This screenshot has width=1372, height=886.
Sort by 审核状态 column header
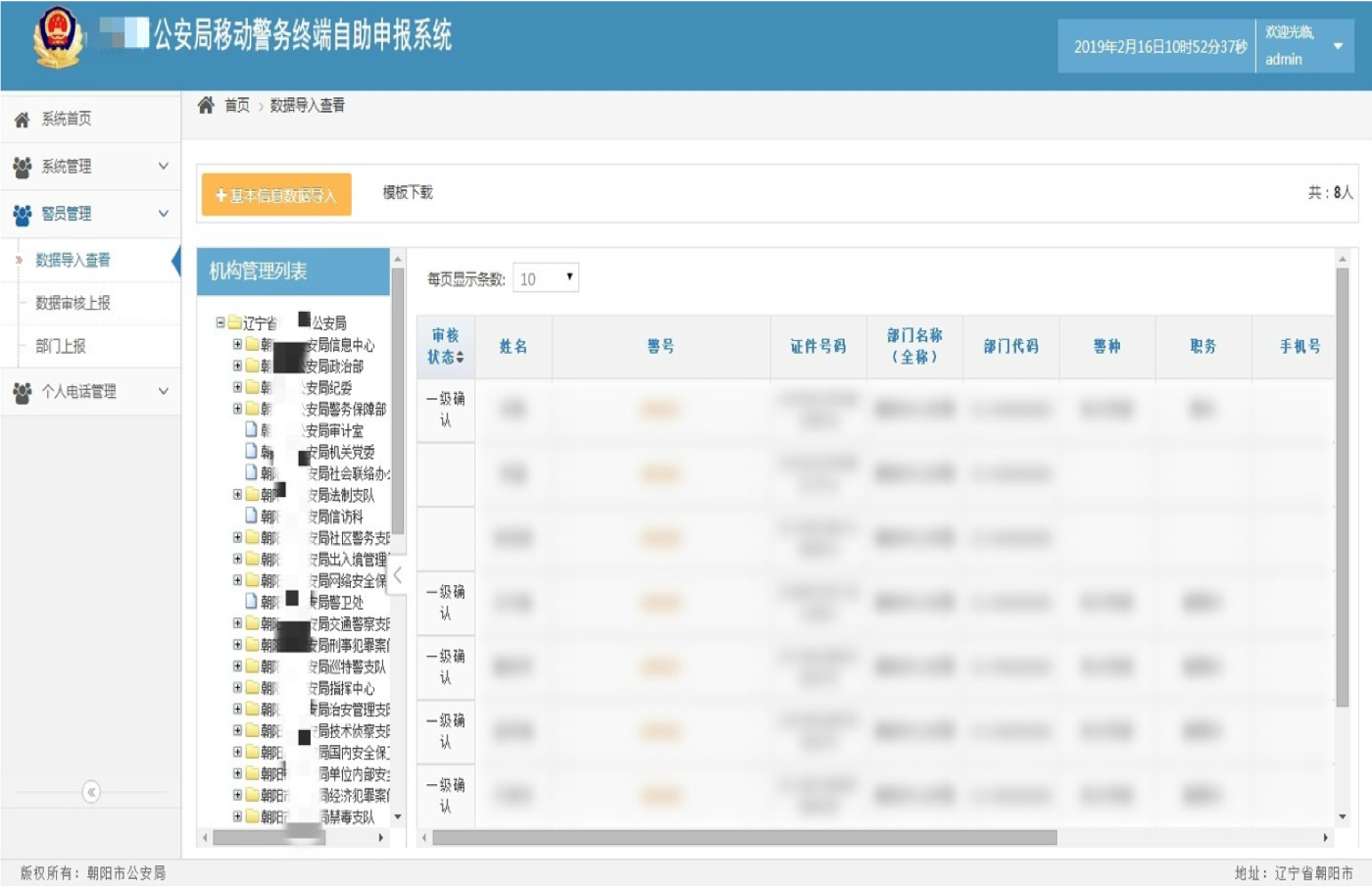click(446, 346)
